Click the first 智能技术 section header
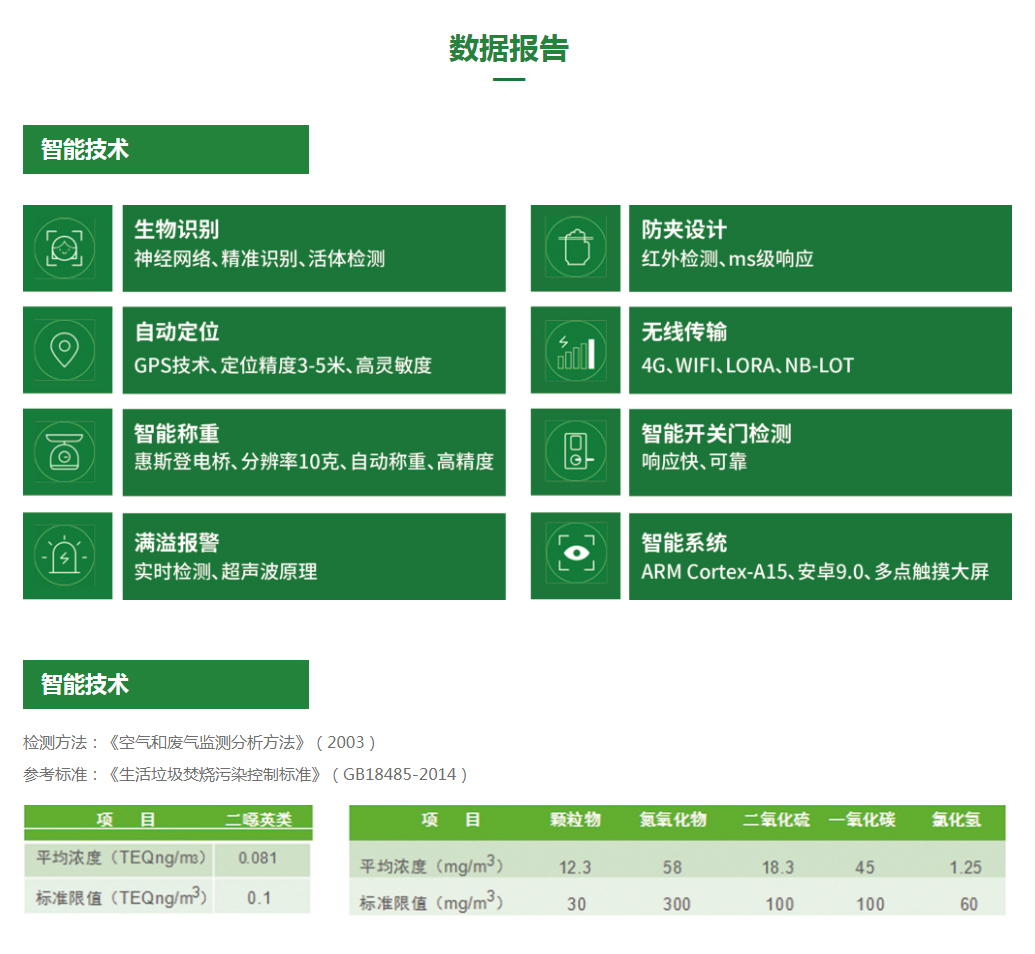The width and height of the screenshot is (1035, 954). [x=166, y=150]
